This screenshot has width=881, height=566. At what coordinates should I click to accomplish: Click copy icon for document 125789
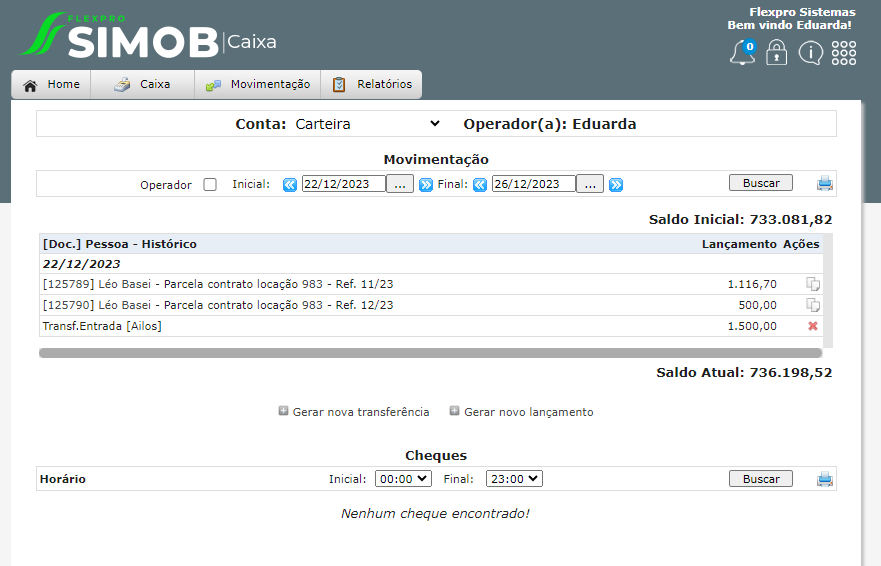813,284
